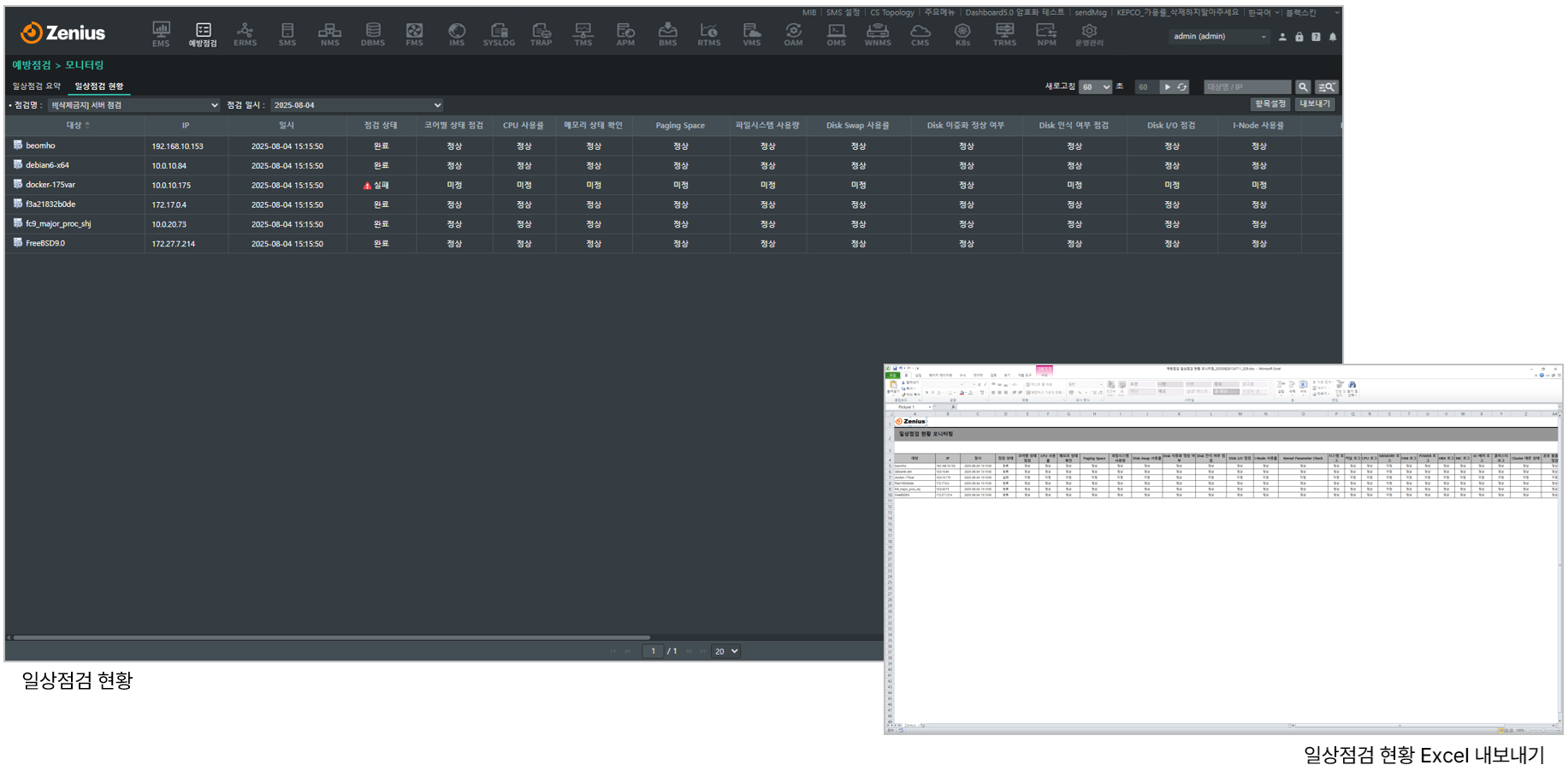The width and height of the screenshot is (1568, 771).
Task: Click the 대상명 / IP search field
Action: (1246, 87)
